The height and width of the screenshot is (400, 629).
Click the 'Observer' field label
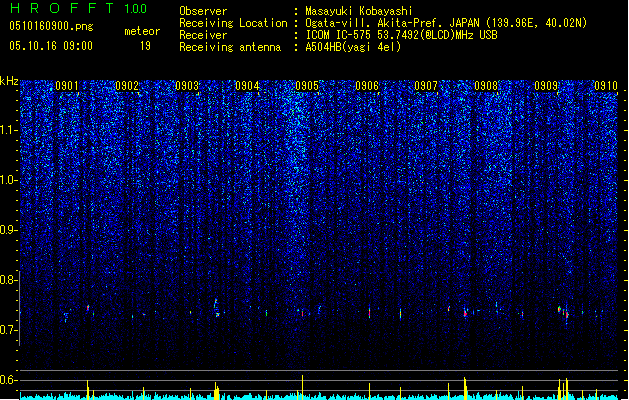(203, 11)
